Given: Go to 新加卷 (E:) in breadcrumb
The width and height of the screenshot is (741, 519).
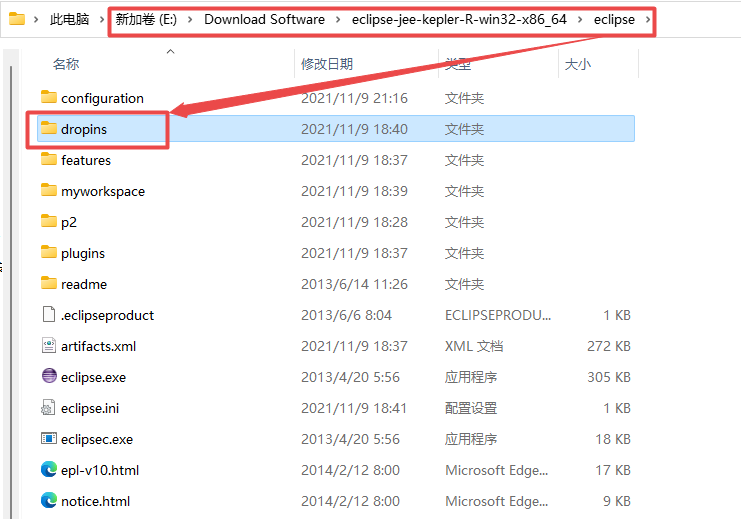Looking at the screenshot, I should tap(146, 19).
